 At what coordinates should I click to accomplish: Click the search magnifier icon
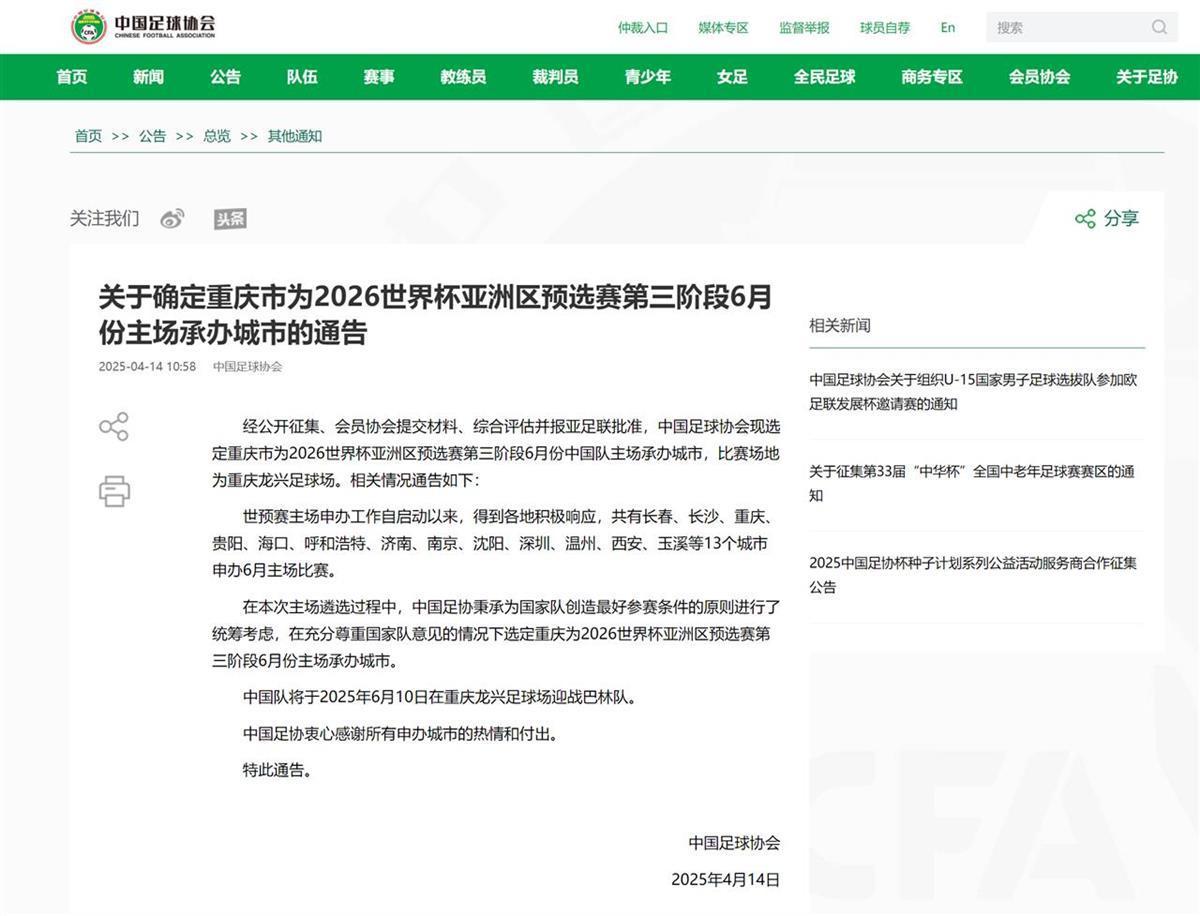tap(1159, 27)
